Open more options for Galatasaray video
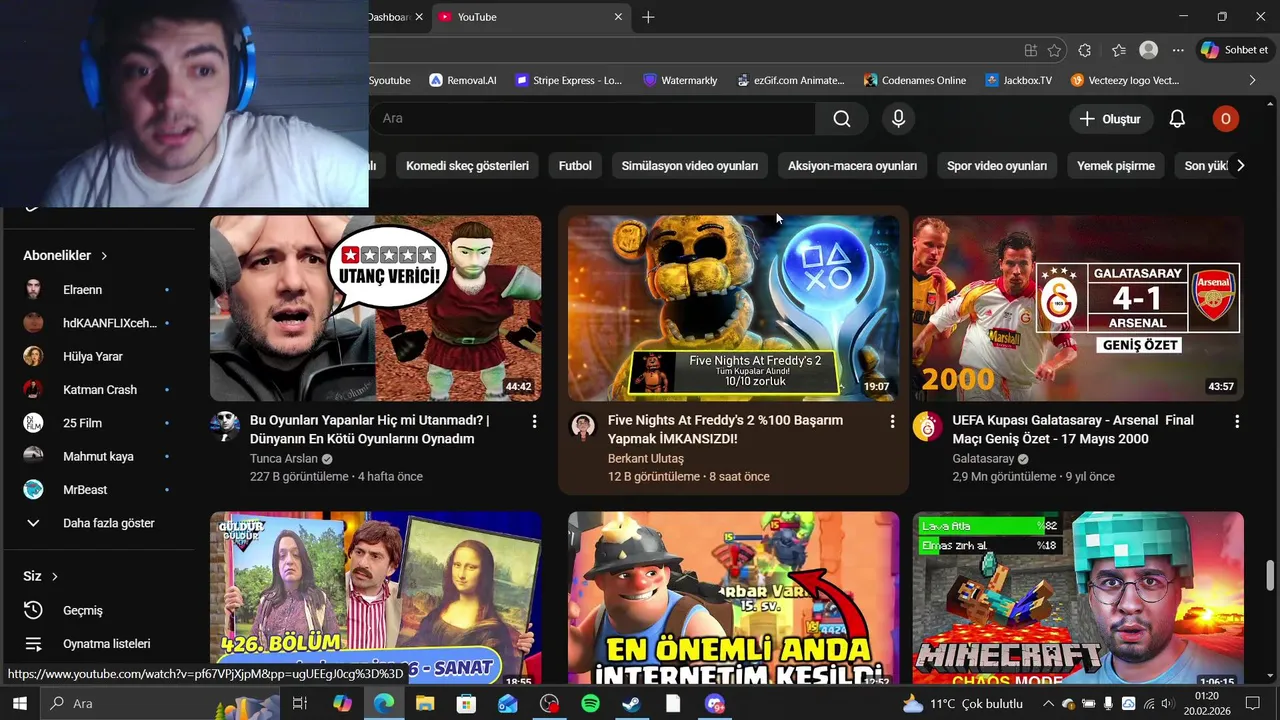Viewport: 1280px width, 720px height. point(1237,422)
